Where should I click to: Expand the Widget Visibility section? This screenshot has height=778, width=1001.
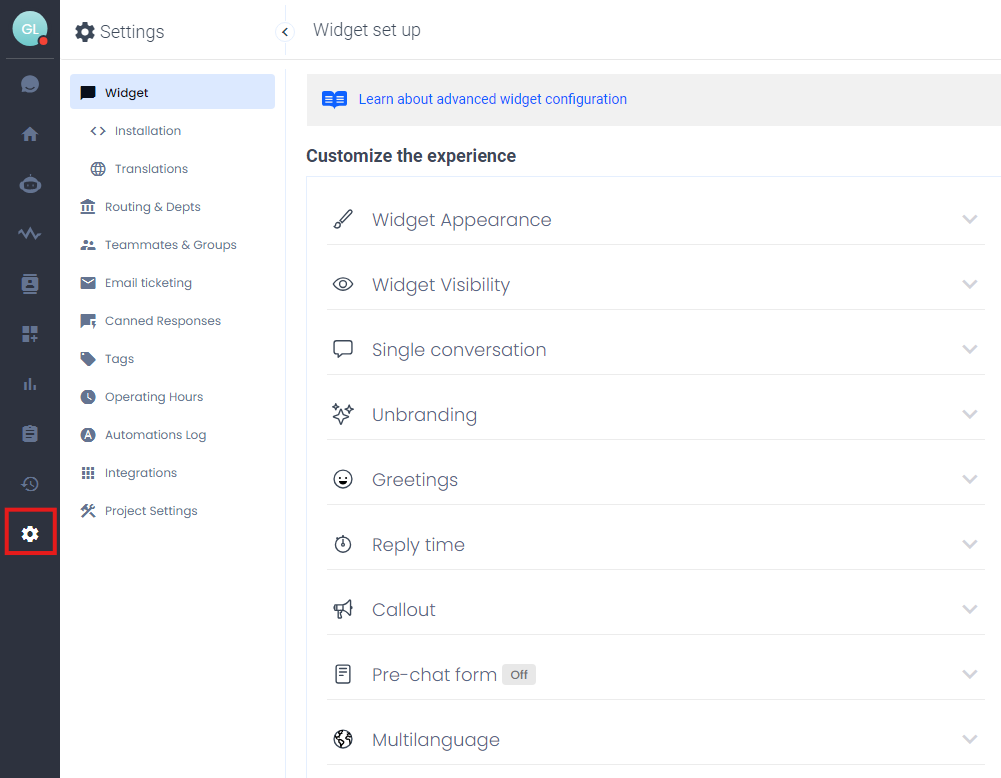pyautogui.click(x=440, y=285)
